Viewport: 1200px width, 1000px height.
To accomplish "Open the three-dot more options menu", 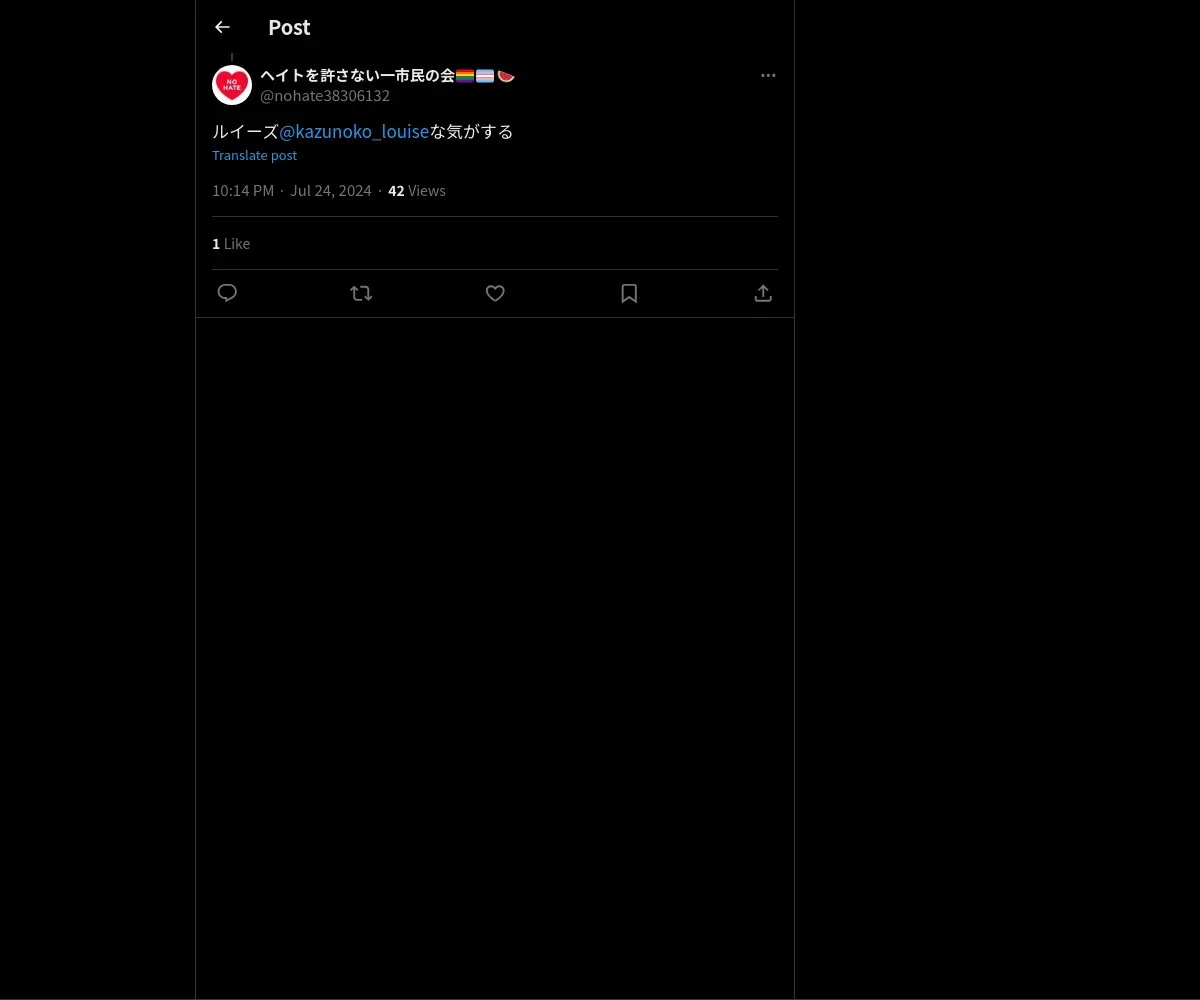I will click(x=768, y=75).
